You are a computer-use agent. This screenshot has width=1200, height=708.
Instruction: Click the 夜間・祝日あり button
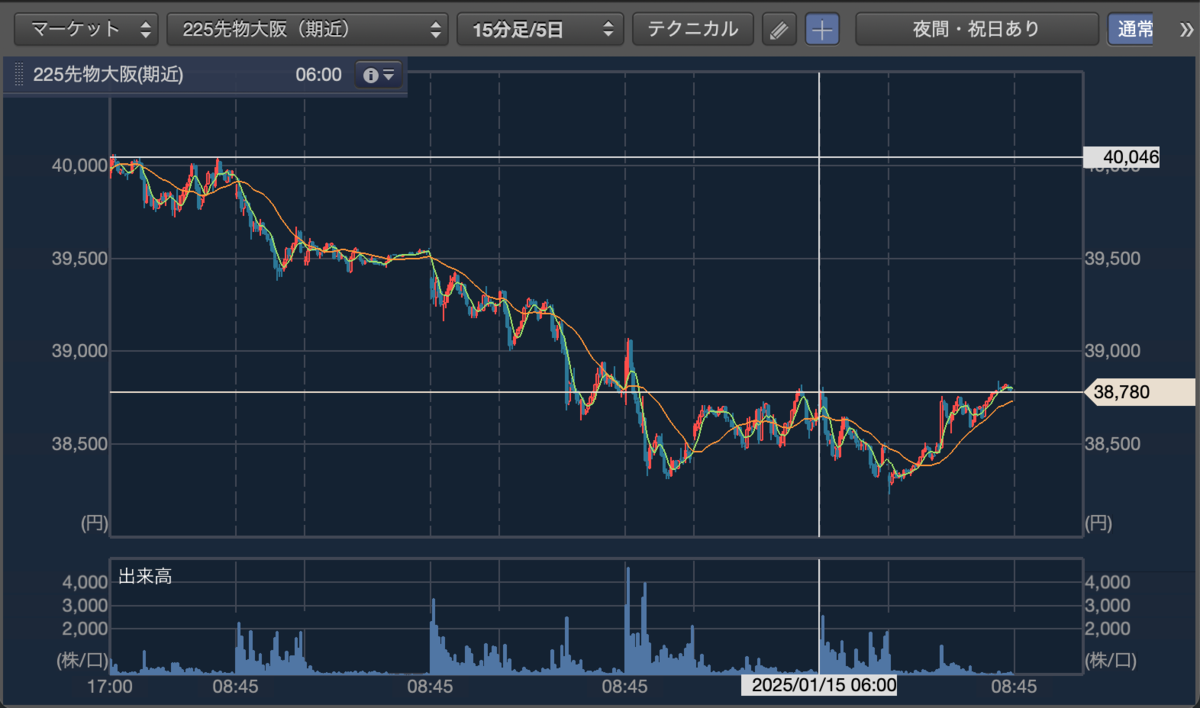tap(976, 29)
